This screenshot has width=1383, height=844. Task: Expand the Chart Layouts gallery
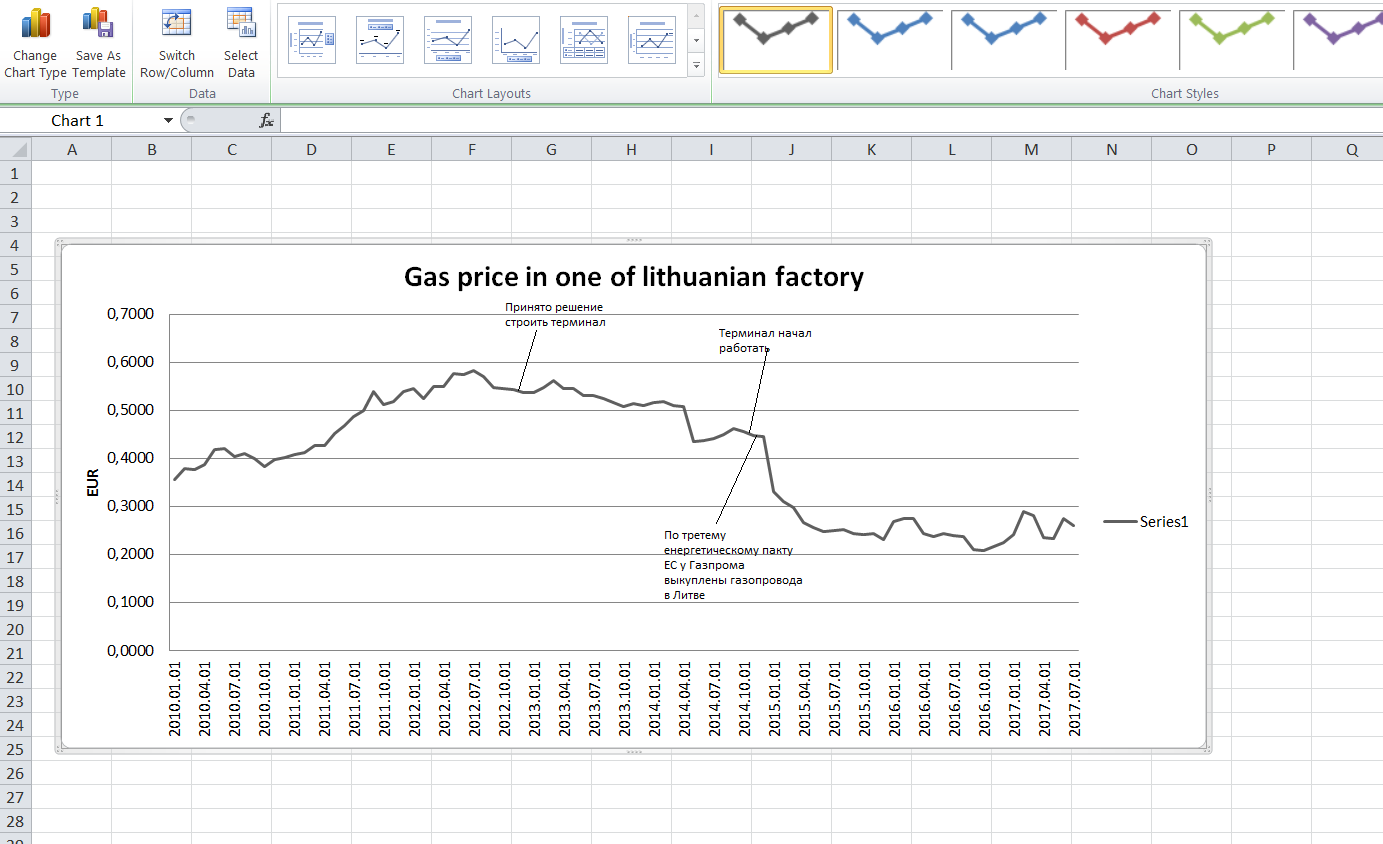point(697,65)
